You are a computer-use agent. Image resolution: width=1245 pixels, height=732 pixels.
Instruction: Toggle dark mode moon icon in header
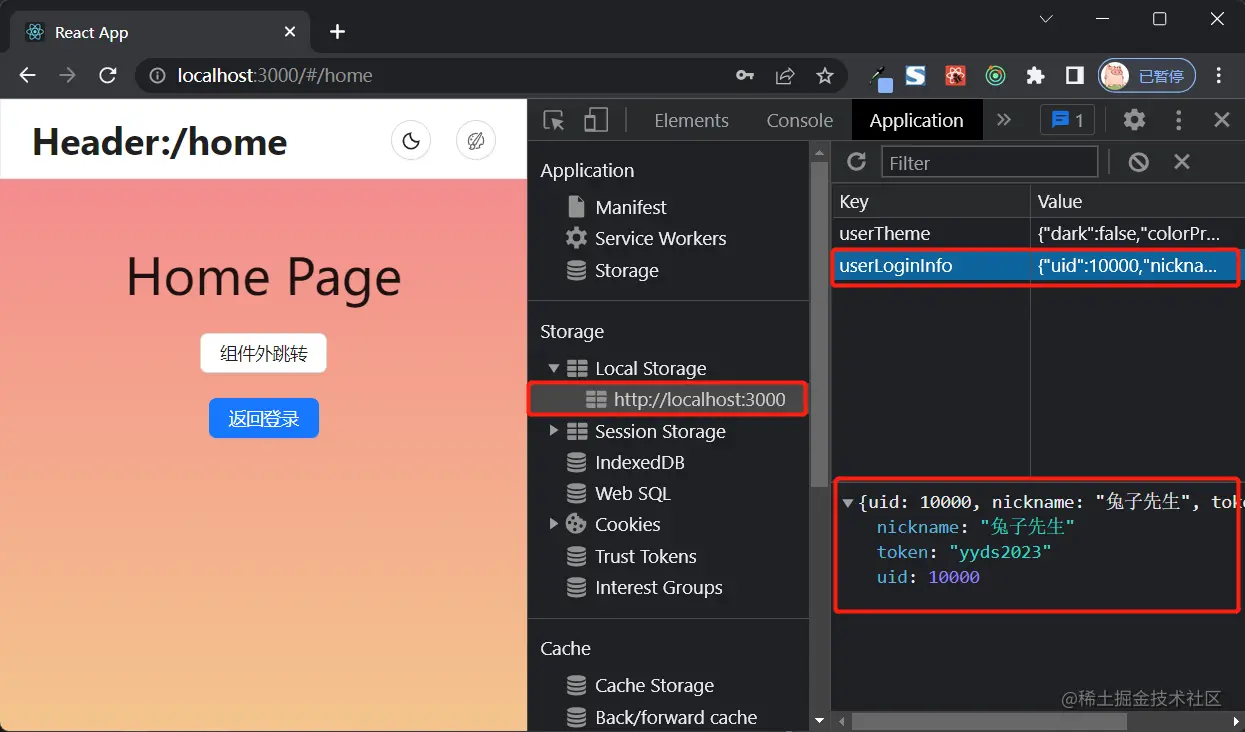point(410,141)
